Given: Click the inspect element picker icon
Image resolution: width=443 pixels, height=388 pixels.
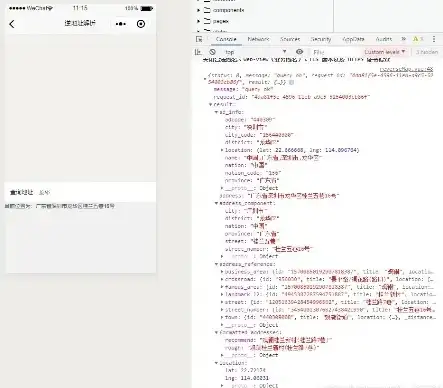Looking at the screenshot, I should click(199, 39).
